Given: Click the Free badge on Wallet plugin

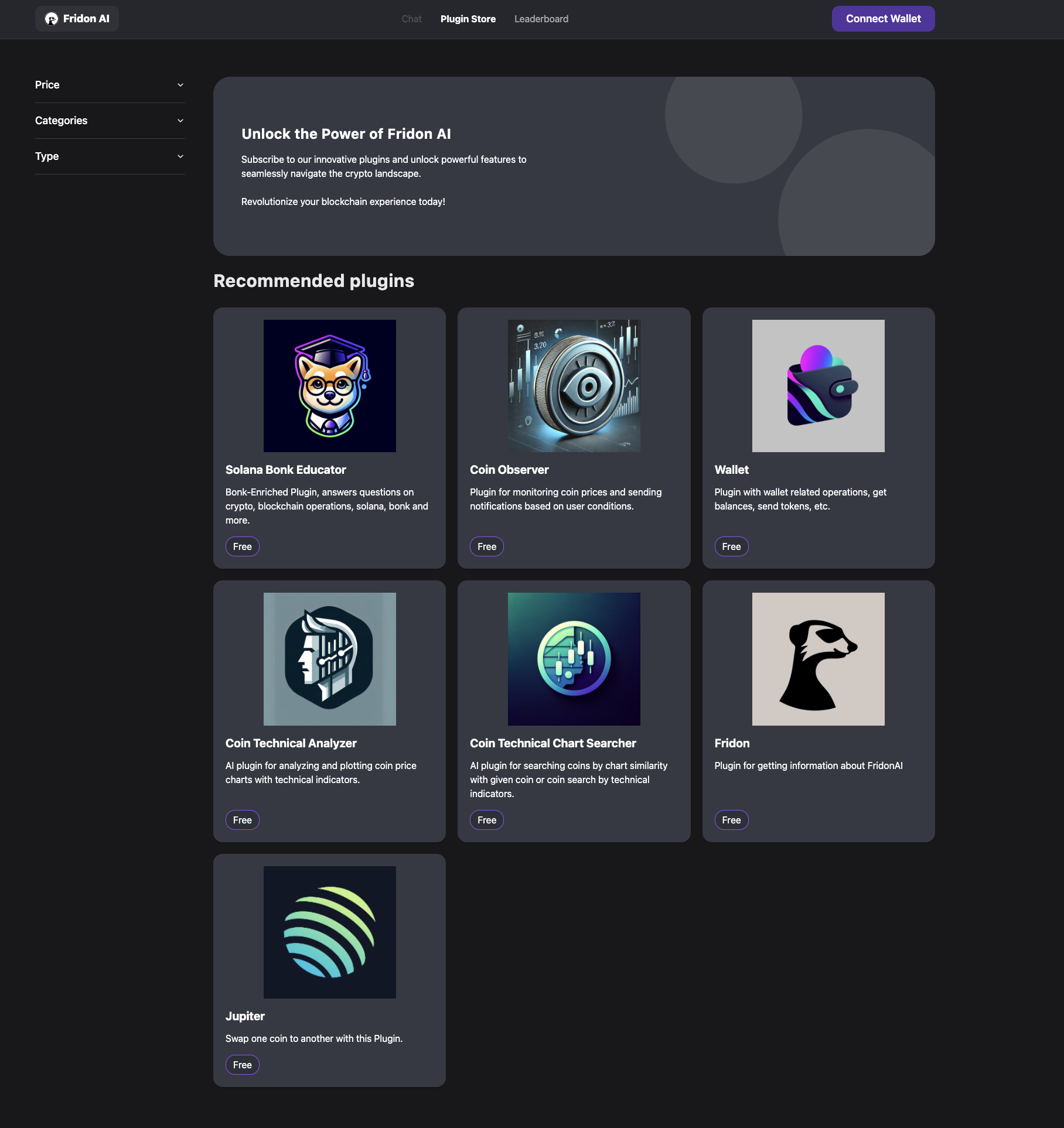Looking at the screenshot, I should pyautogui.click(x=731, y=546).
